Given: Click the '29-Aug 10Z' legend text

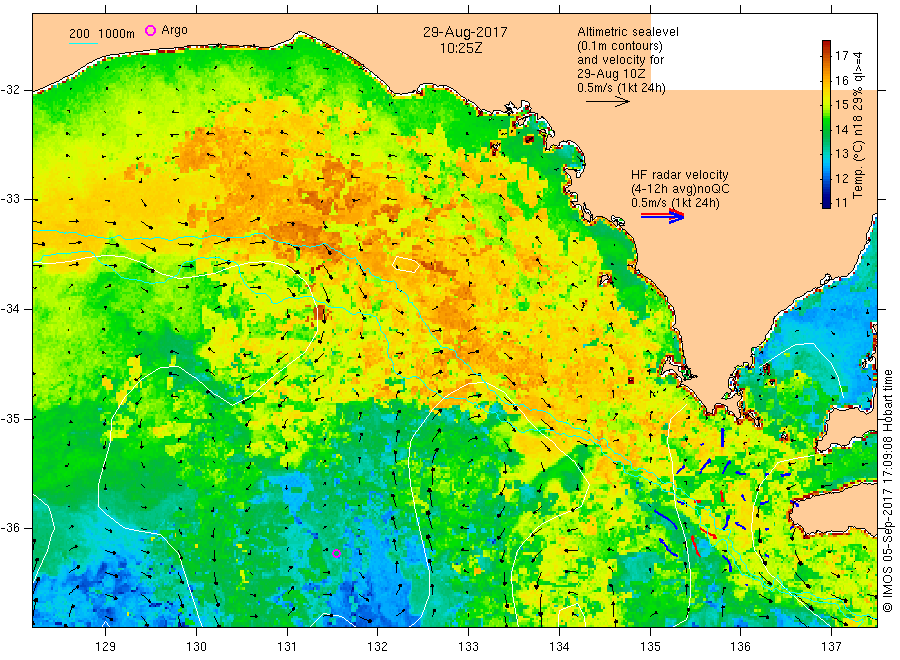Looking at the screenshot, I should pos(611,74).
